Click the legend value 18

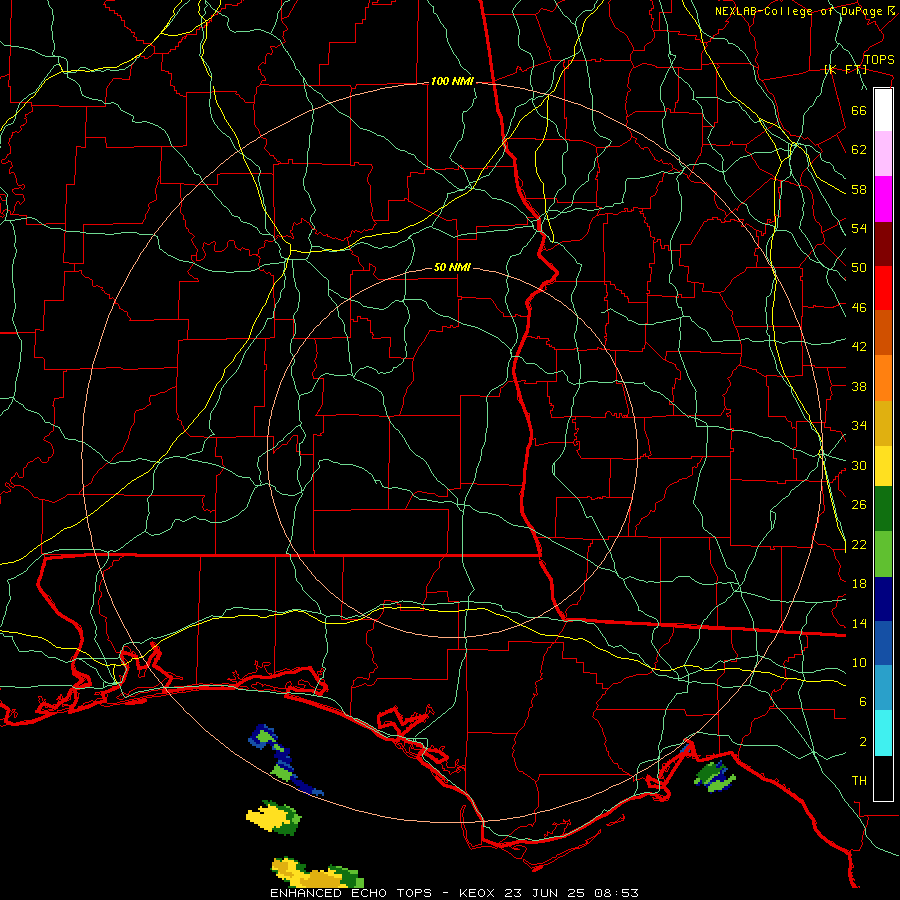[859, 584]
